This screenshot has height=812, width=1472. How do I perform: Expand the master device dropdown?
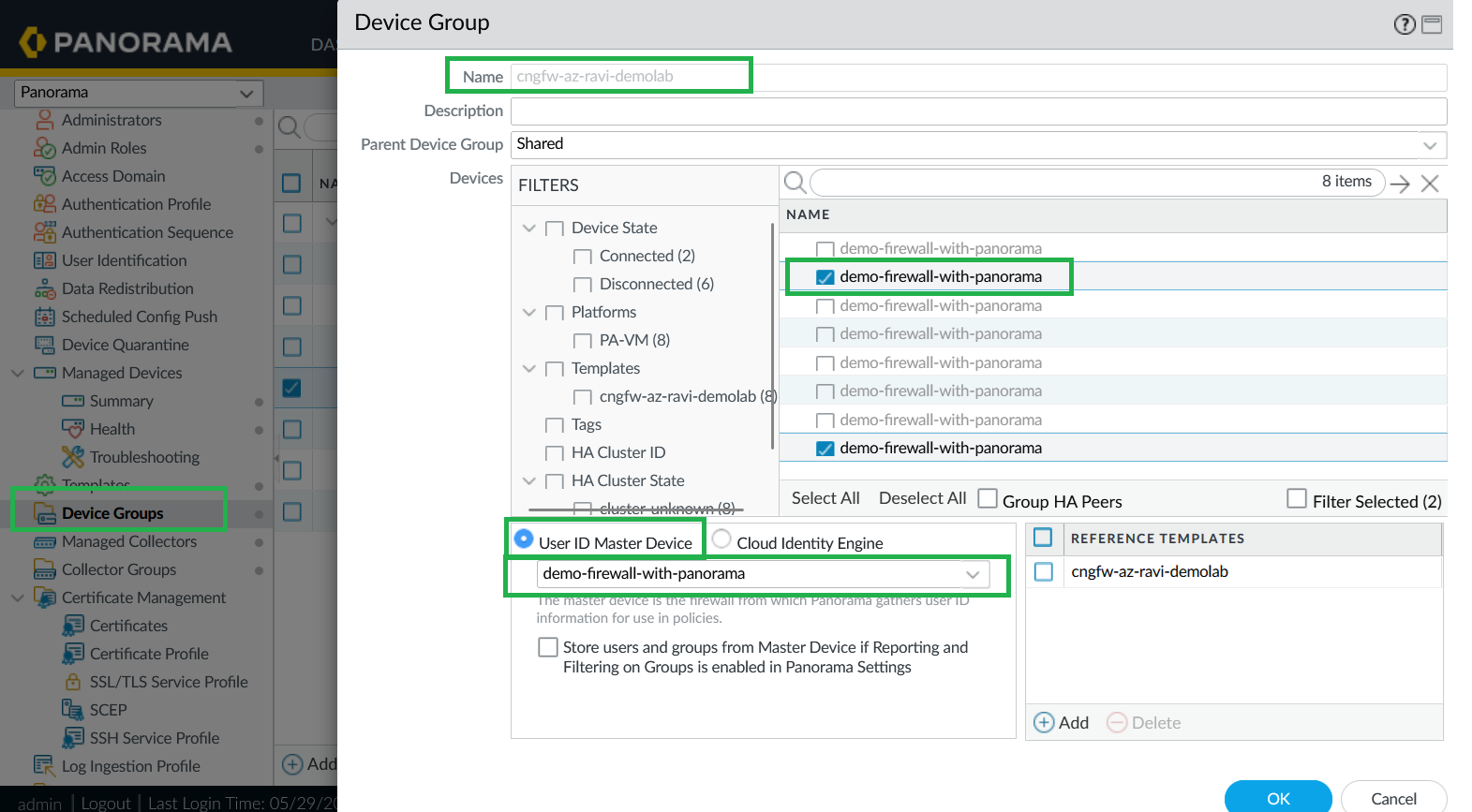(x=973, y=574)
